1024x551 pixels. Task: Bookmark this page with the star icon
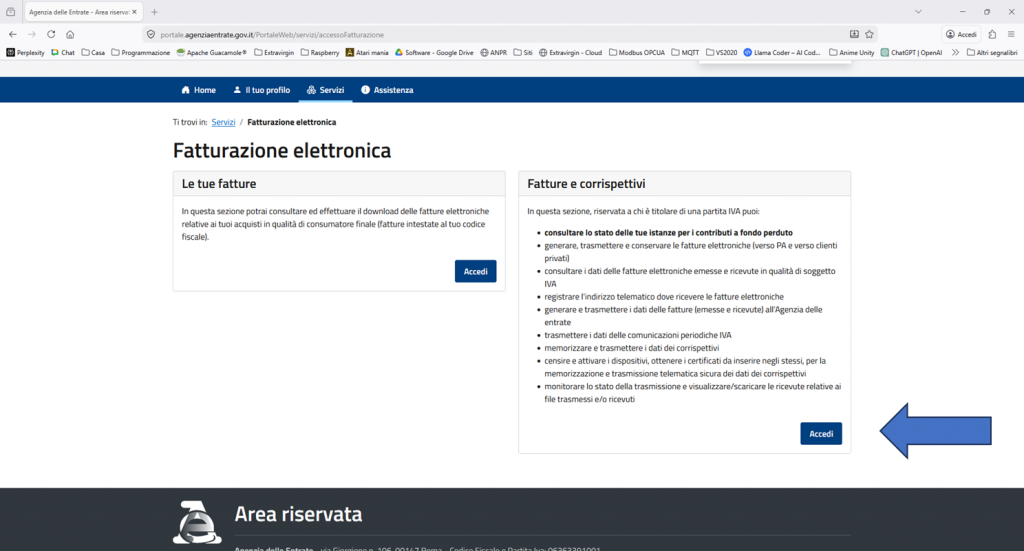click(870, 34)
